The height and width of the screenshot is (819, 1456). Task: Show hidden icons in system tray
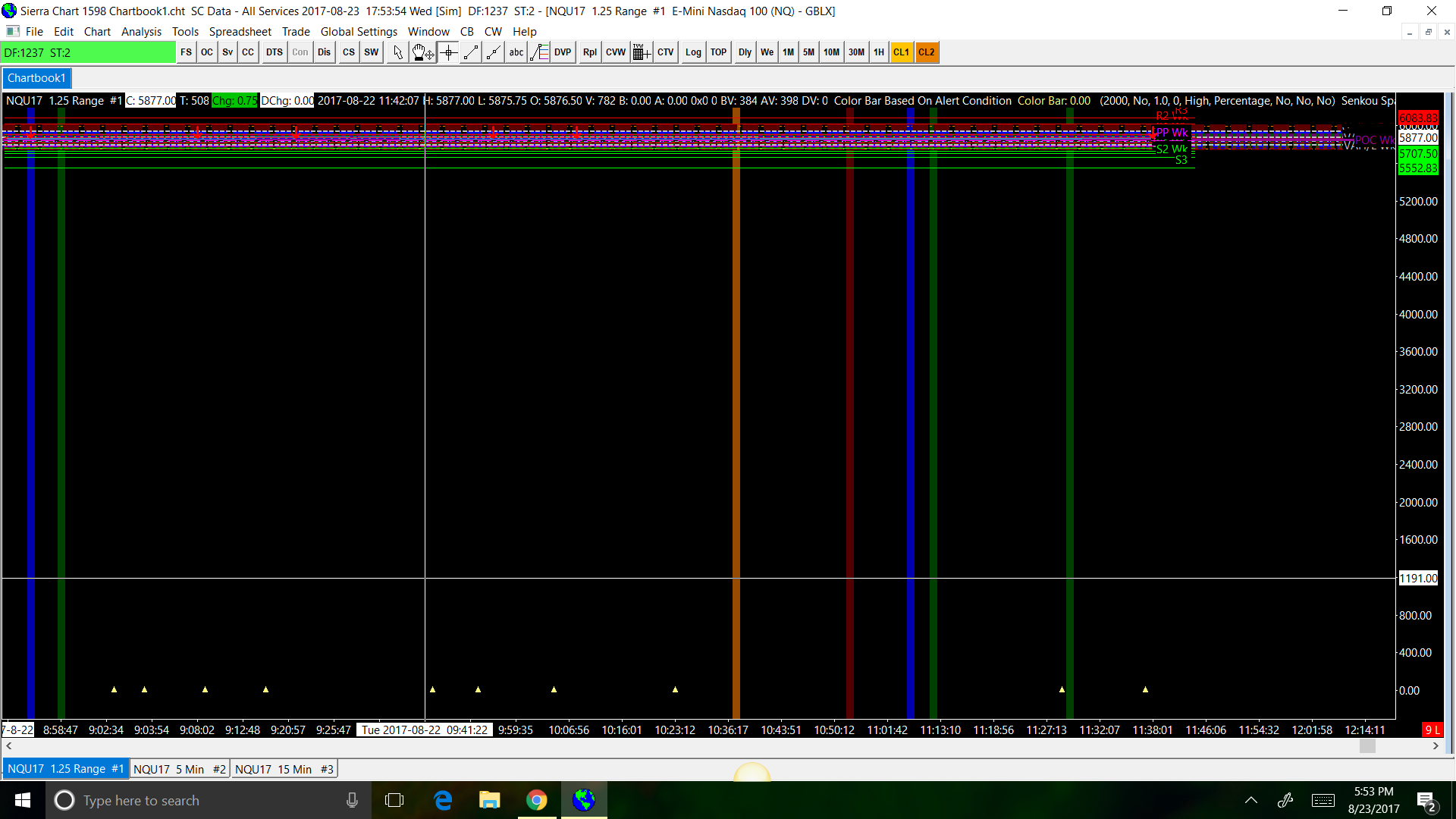pyautogui.click(x=1251, y=800)
